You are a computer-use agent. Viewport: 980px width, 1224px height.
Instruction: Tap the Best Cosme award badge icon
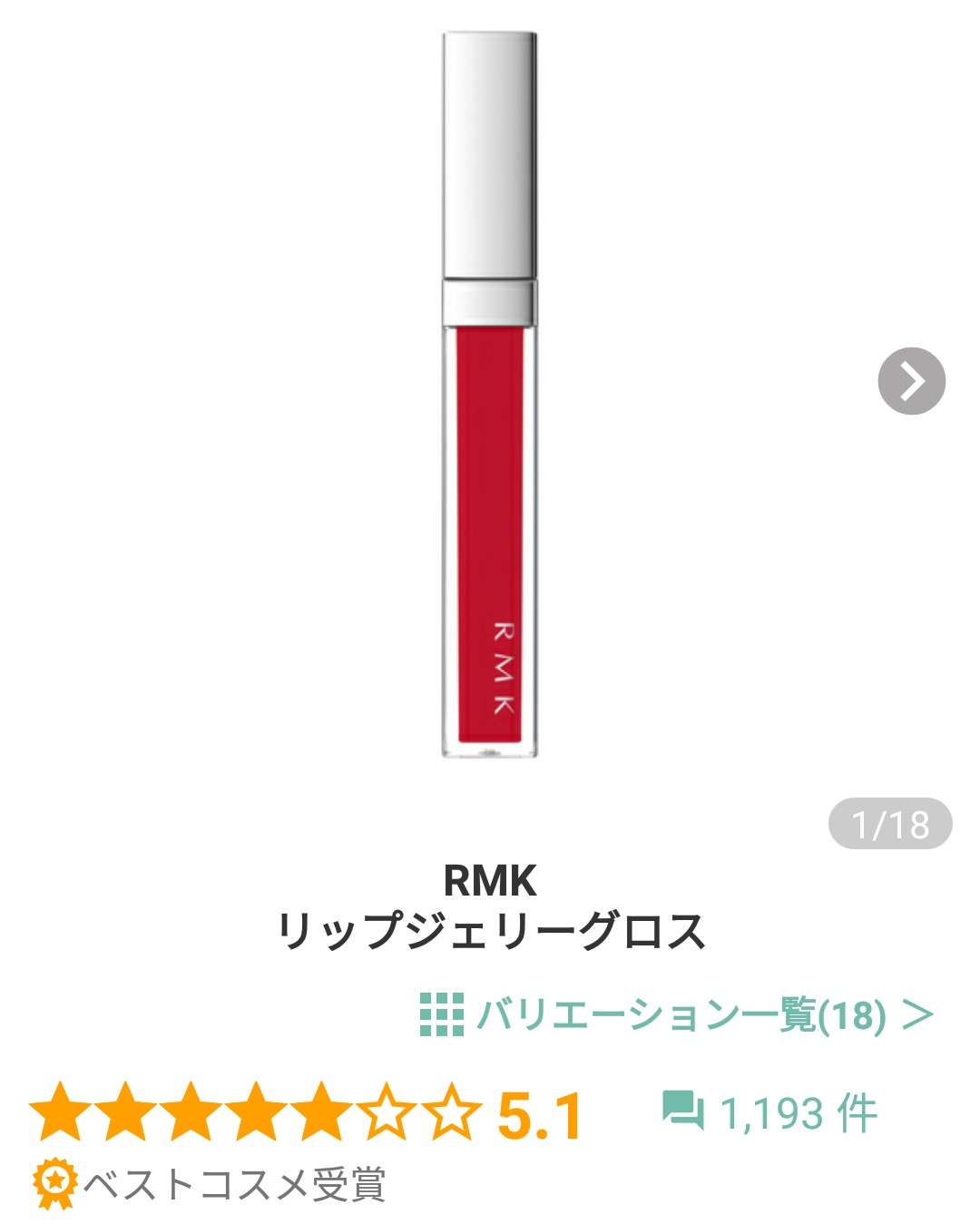(x=54, y=1183)
